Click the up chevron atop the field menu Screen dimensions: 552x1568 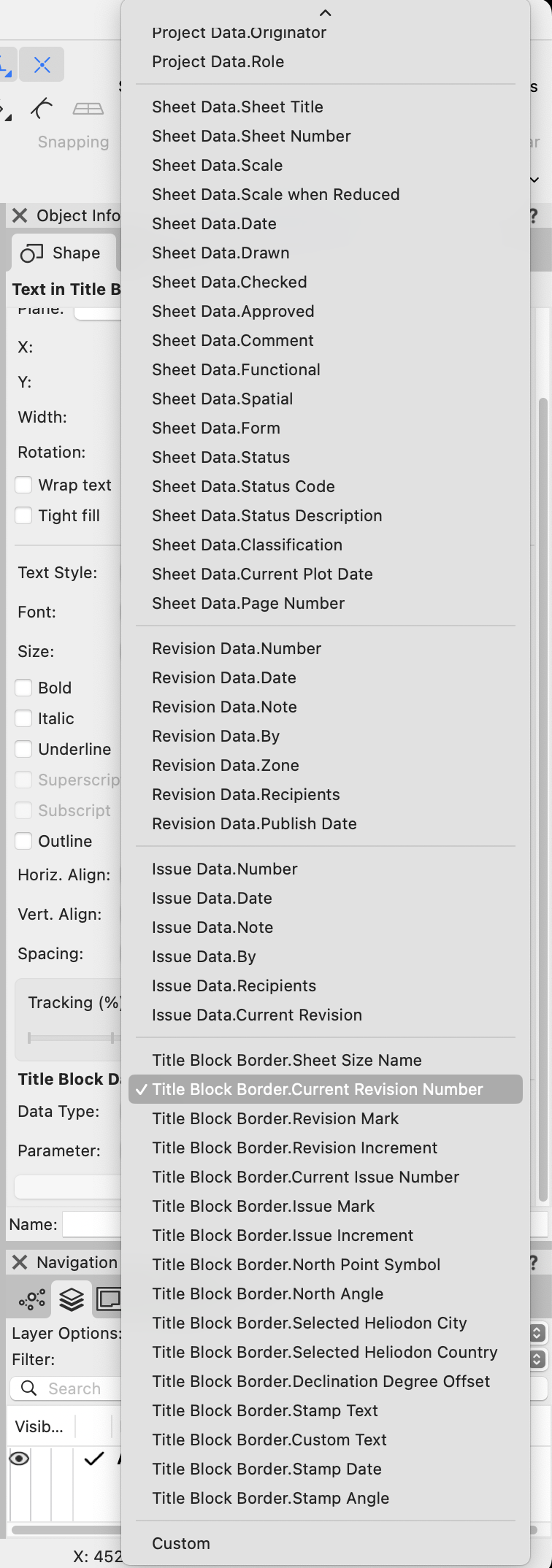coord(325,12)
